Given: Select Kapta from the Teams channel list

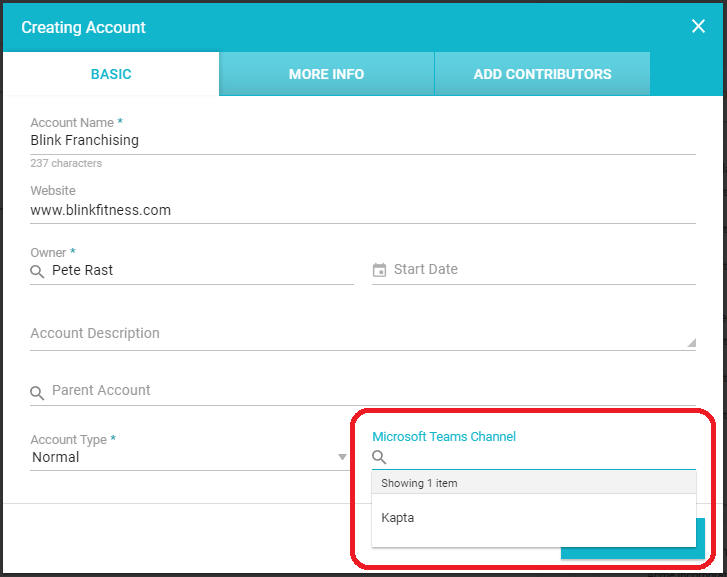Looking at the screenshot, I should point(398,518).
